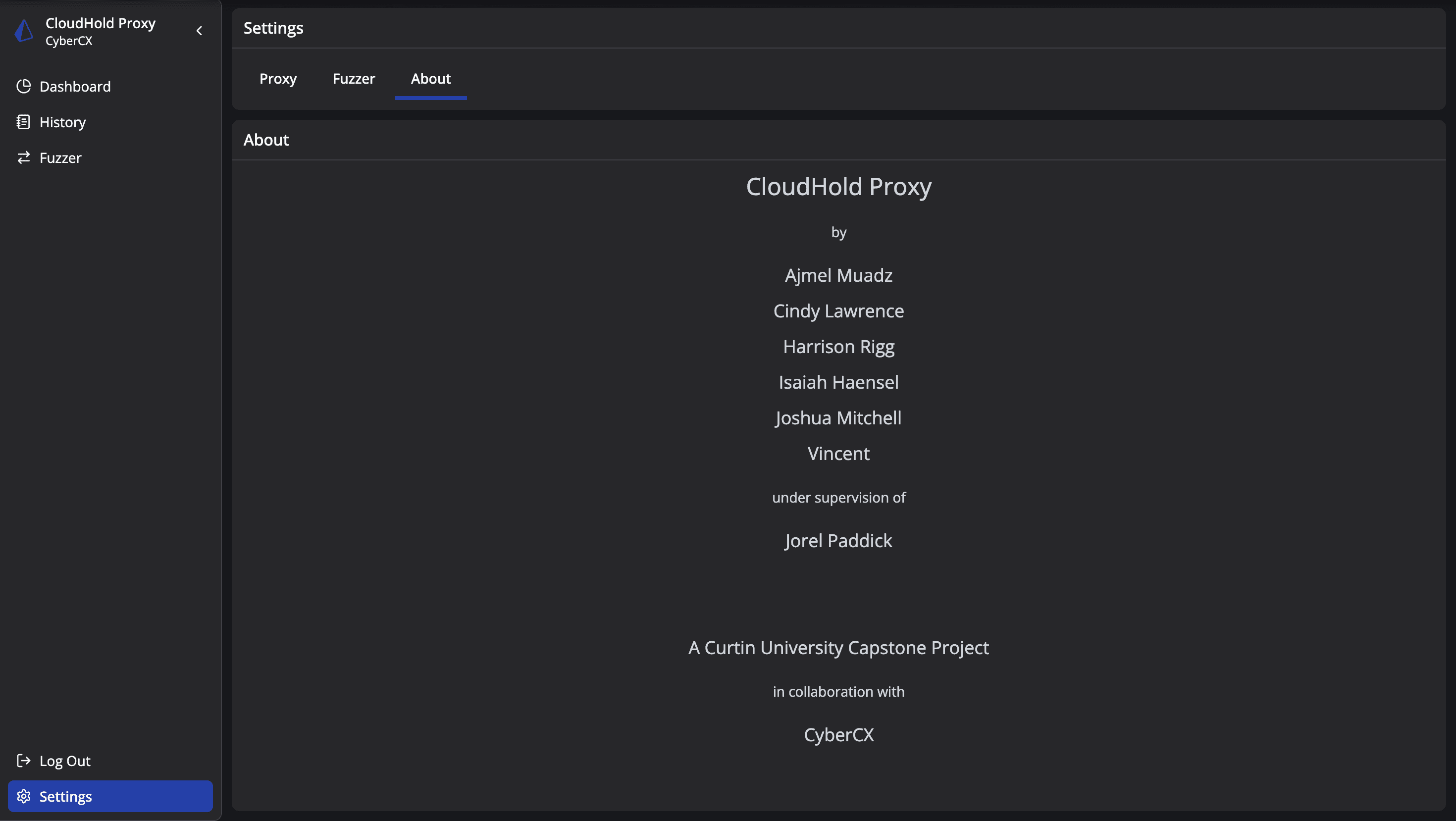The height and width of the screenshot is (821, 1456).
Task: Click the CloudHold Proxy logo icon
Action: (24, 31)
